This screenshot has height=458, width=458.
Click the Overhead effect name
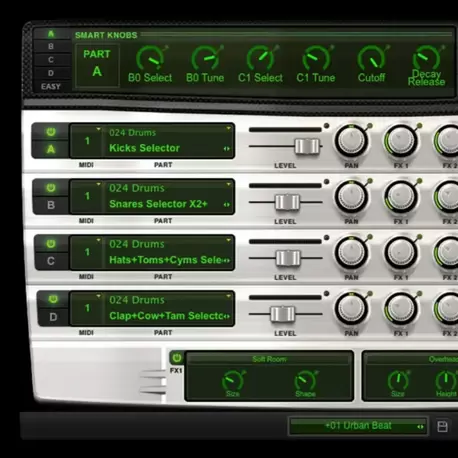coord(443,359)
